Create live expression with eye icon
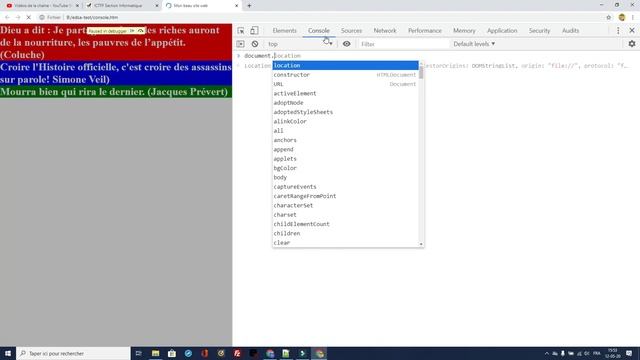The height and width of the screenshot is (360, 640). [x=347, y=44]
